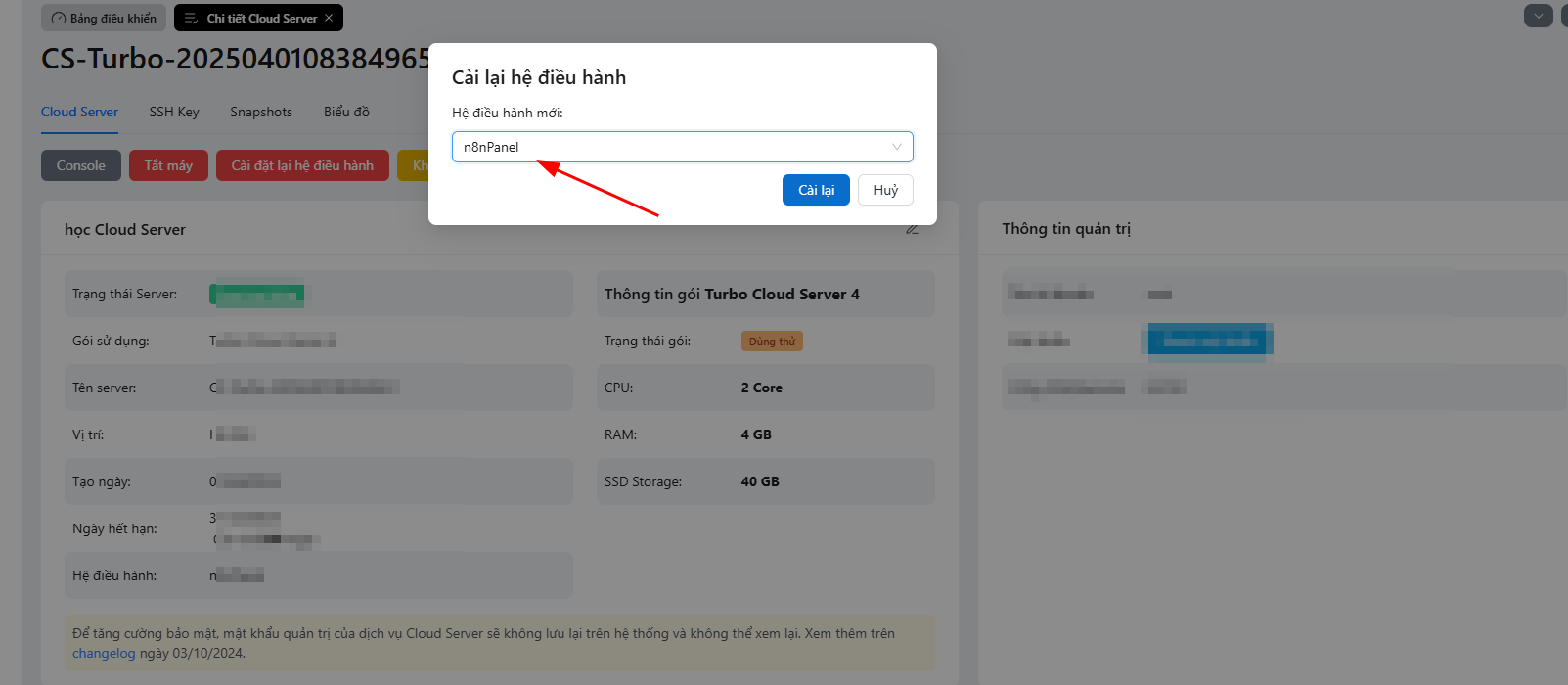Expand the dark chevron dropdown at top right
This screenshot has width=1568, height=685.
1539,16
